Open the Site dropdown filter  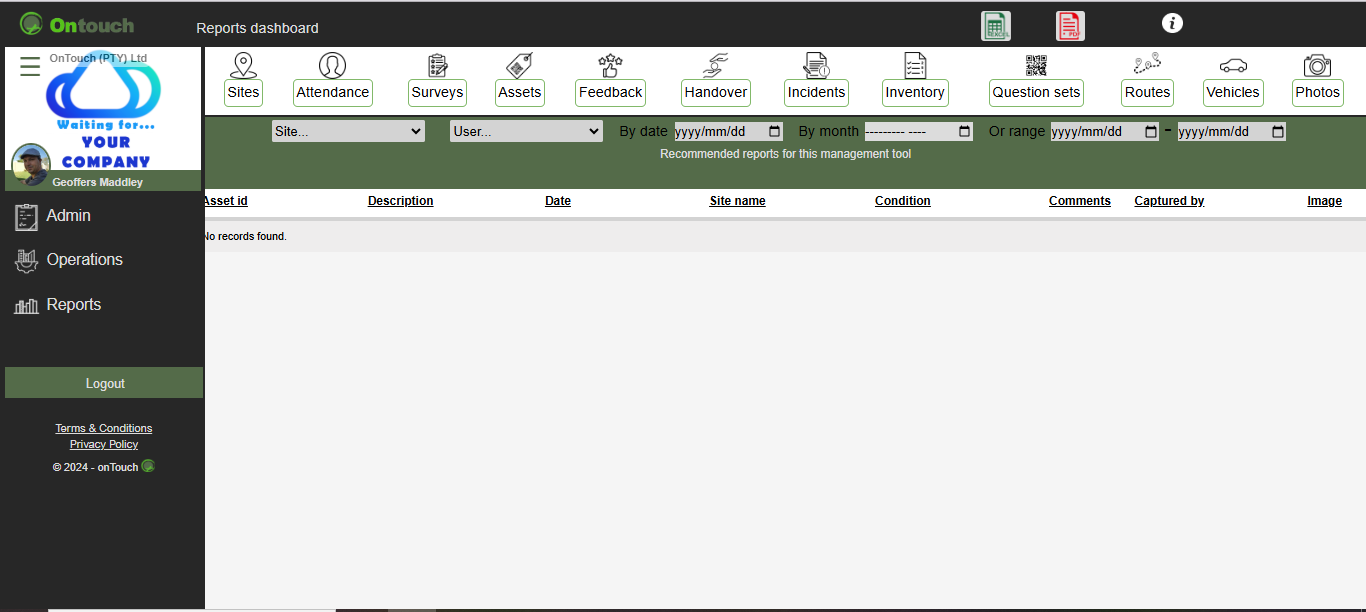point(348,131)
